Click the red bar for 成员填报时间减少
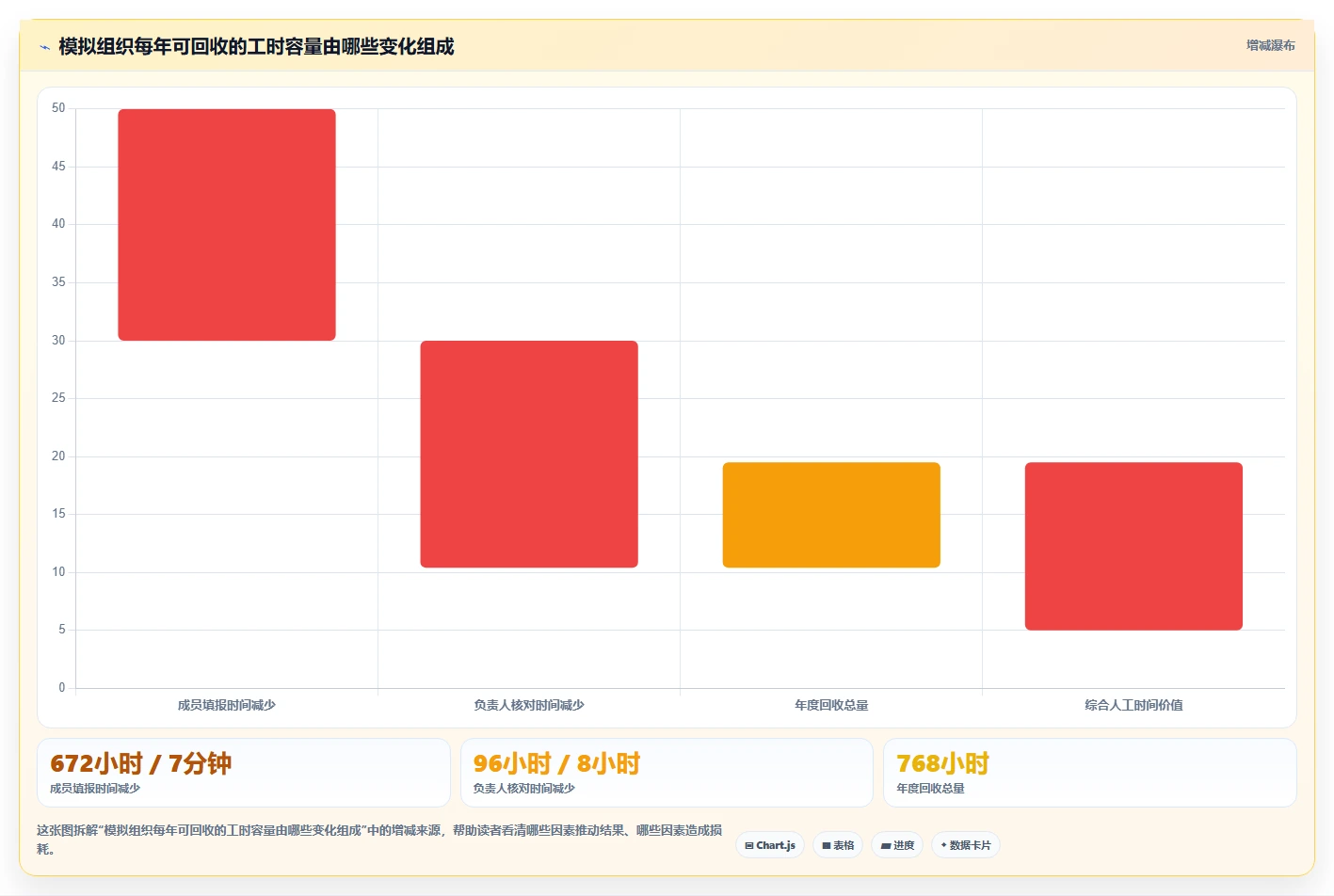1334x896 pixels. 227,225
